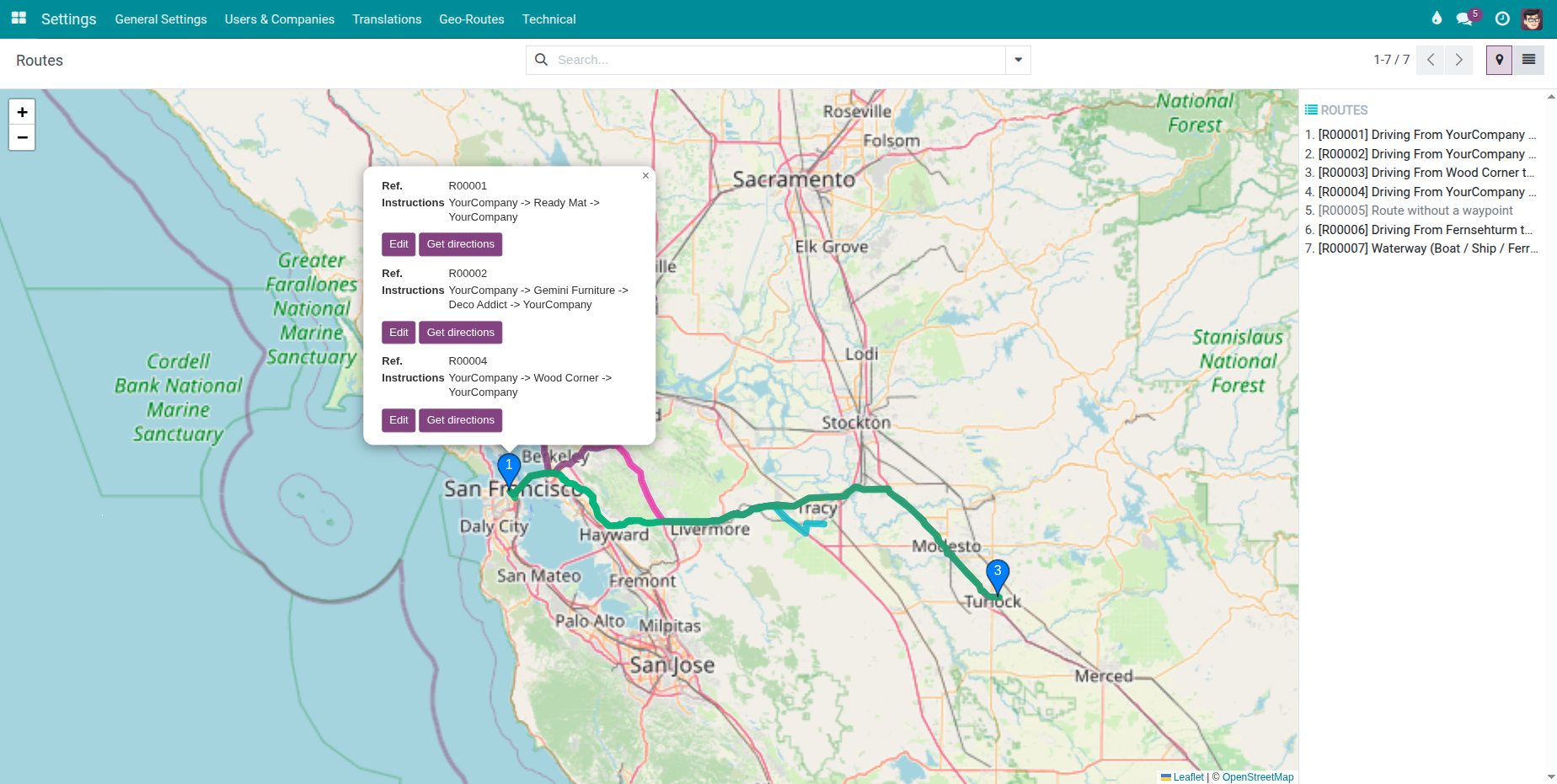The image size is (1557, 784).
Task: Click the Routes panel list icon
Action: click(x=1310, y=109)
